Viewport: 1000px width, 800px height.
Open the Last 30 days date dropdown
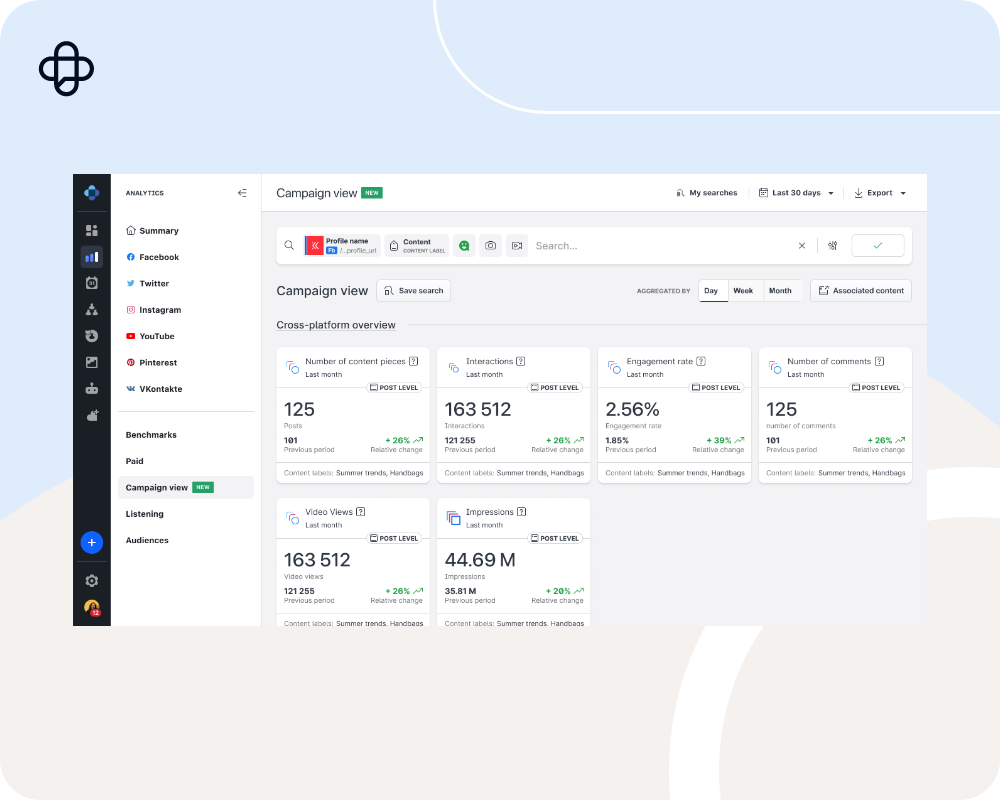796,193
